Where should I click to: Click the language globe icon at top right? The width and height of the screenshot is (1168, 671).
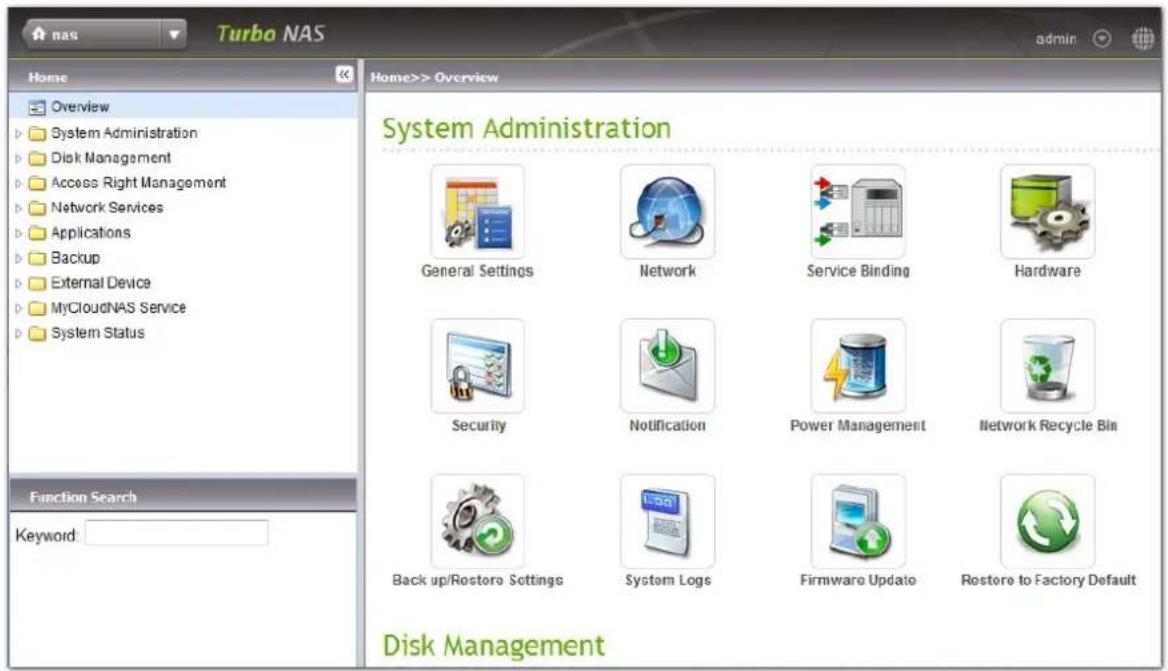(x=1143, y=38)
